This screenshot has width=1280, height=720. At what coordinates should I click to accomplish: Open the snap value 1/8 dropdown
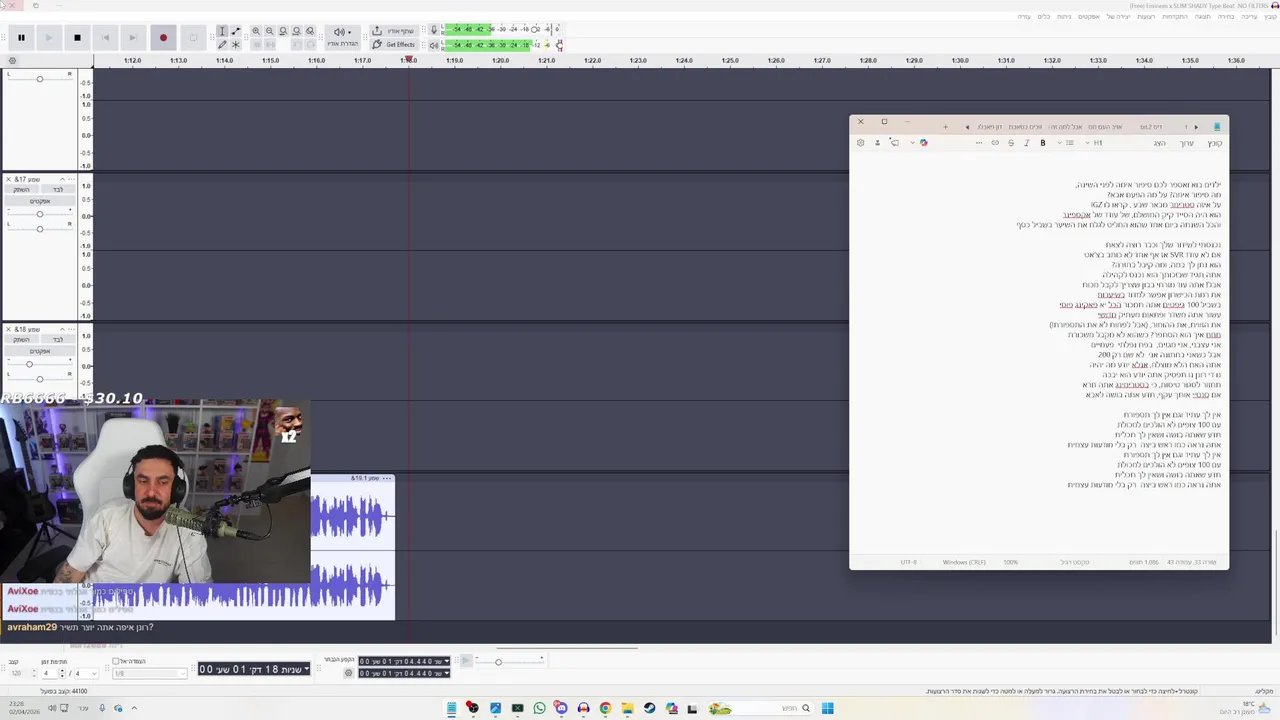click(149, 673)
